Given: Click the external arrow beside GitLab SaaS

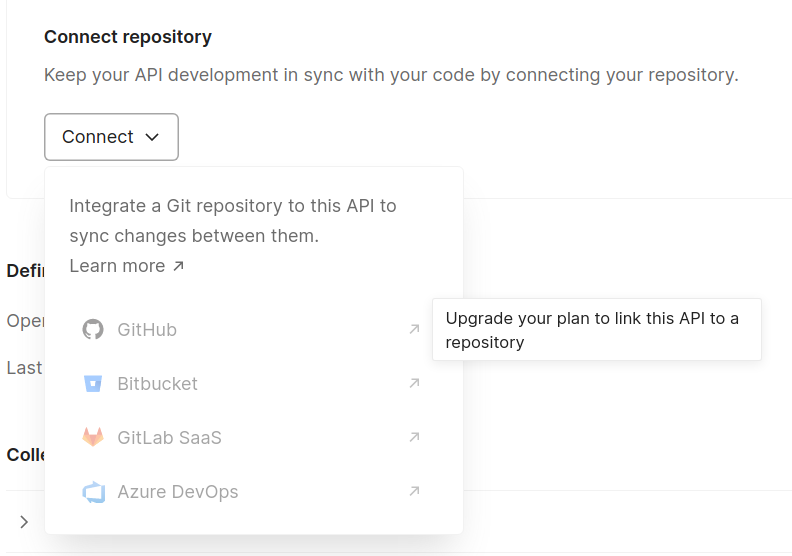Looking at the screenshot, I should coord(414,437).
